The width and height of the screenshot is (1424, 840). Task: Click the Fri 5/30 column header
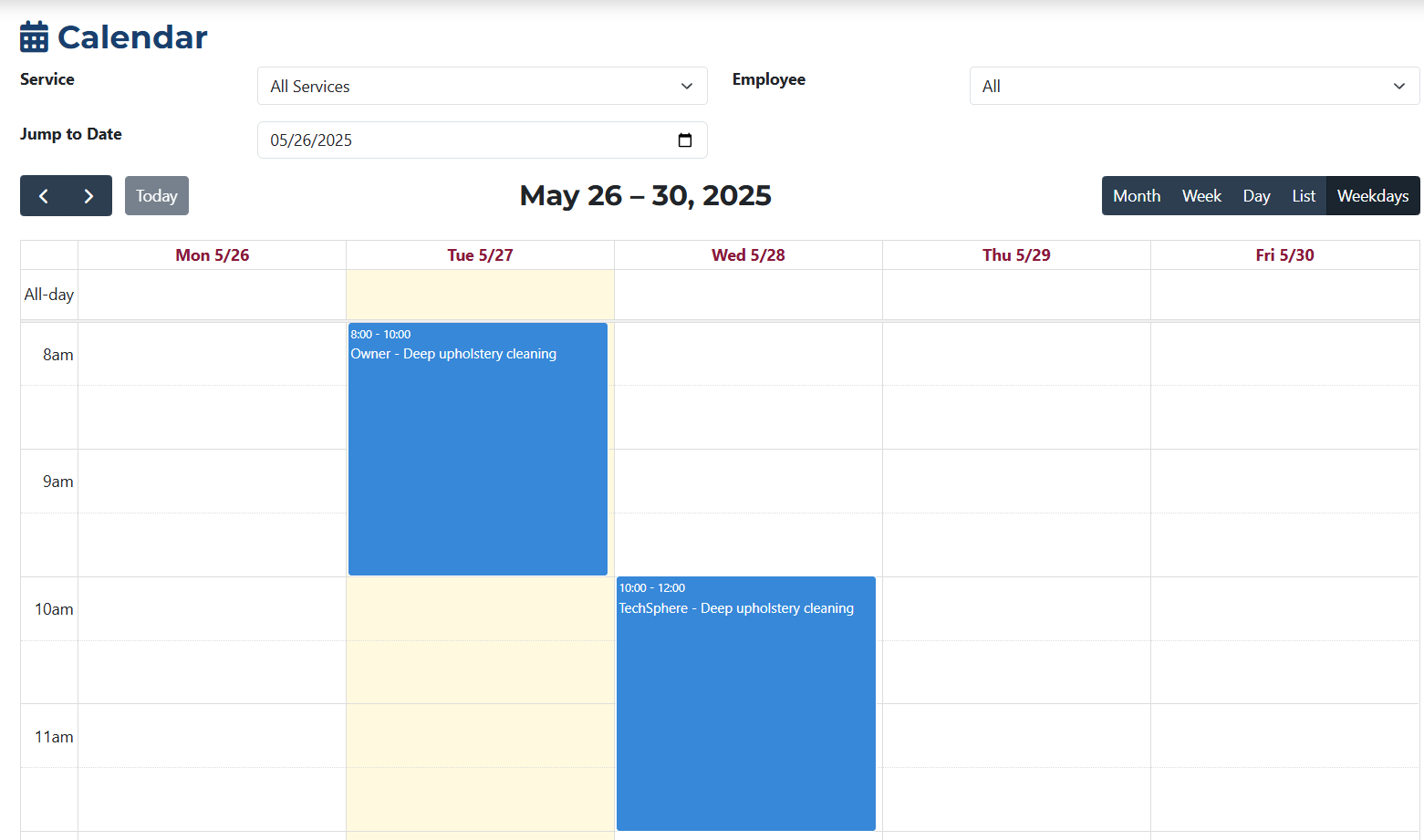pyautogui.click(x=1284, y=254)
